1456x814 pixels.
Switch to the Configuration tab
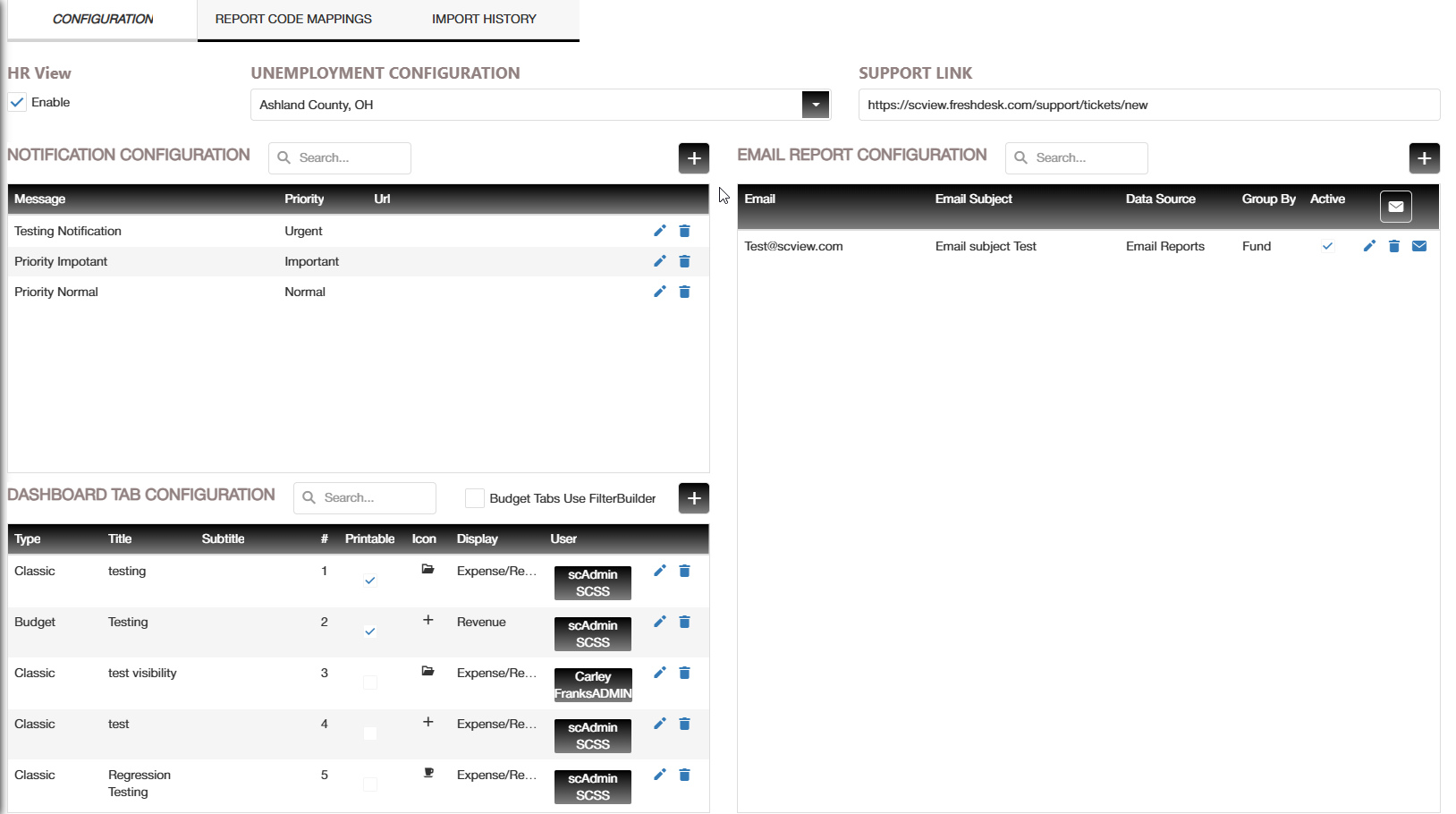(103, 19)
